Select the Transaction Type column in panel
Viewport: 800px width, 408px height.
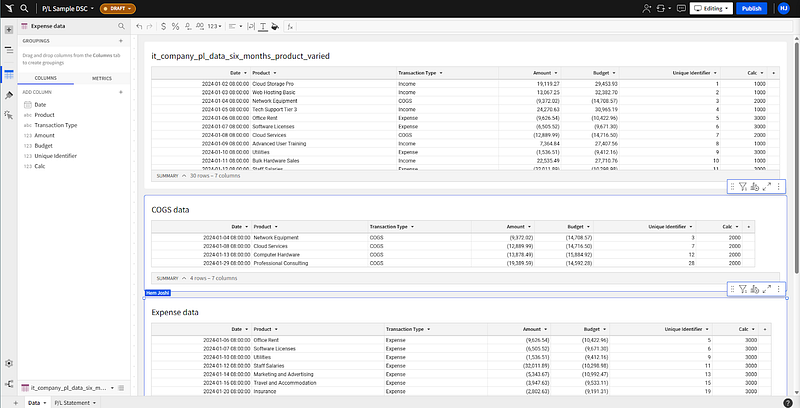point(56,125)
